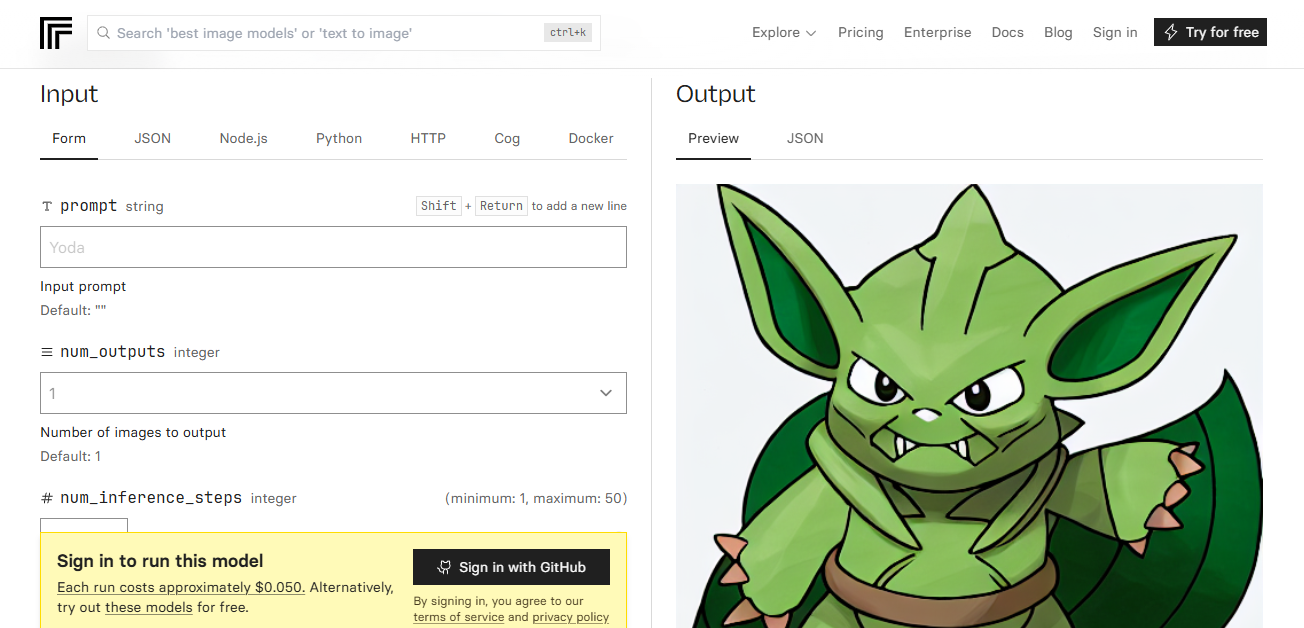Switch to the Output JSON tab
1304x628 pixels.
[805, 138]
